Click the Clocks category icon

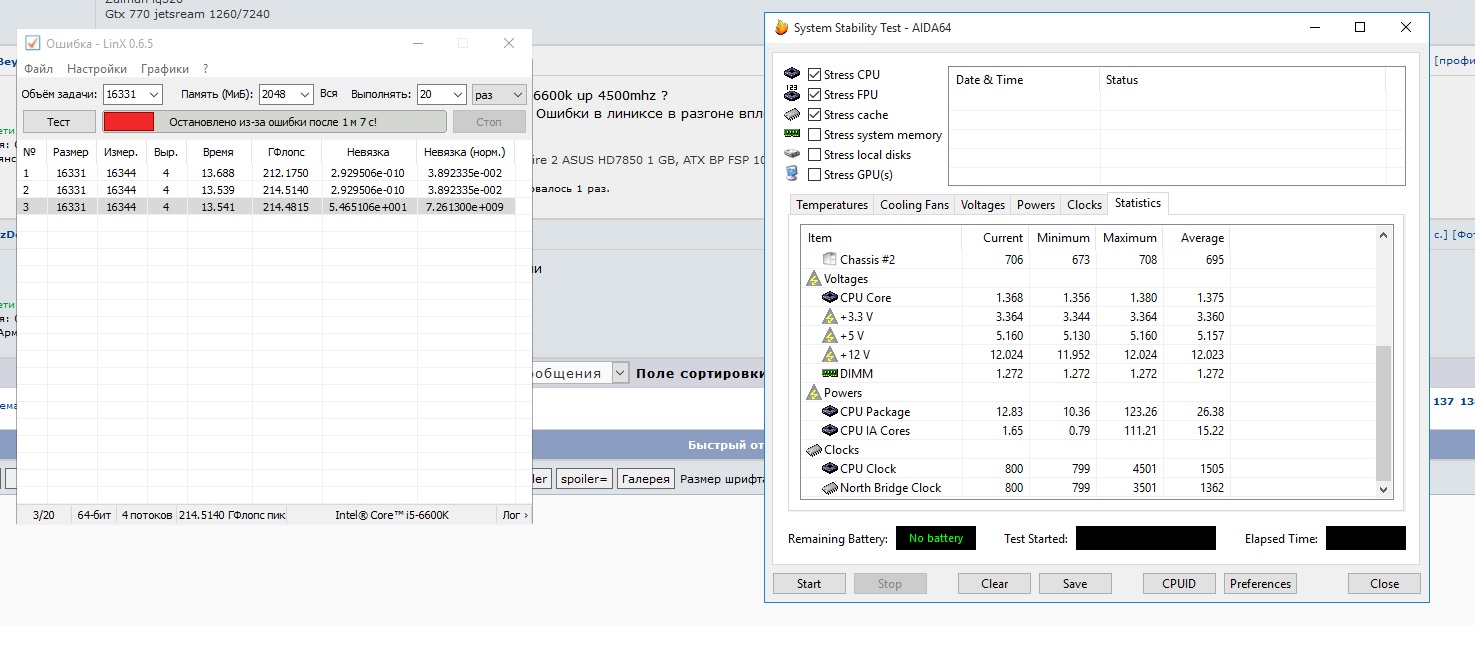(x=813, y=450)
